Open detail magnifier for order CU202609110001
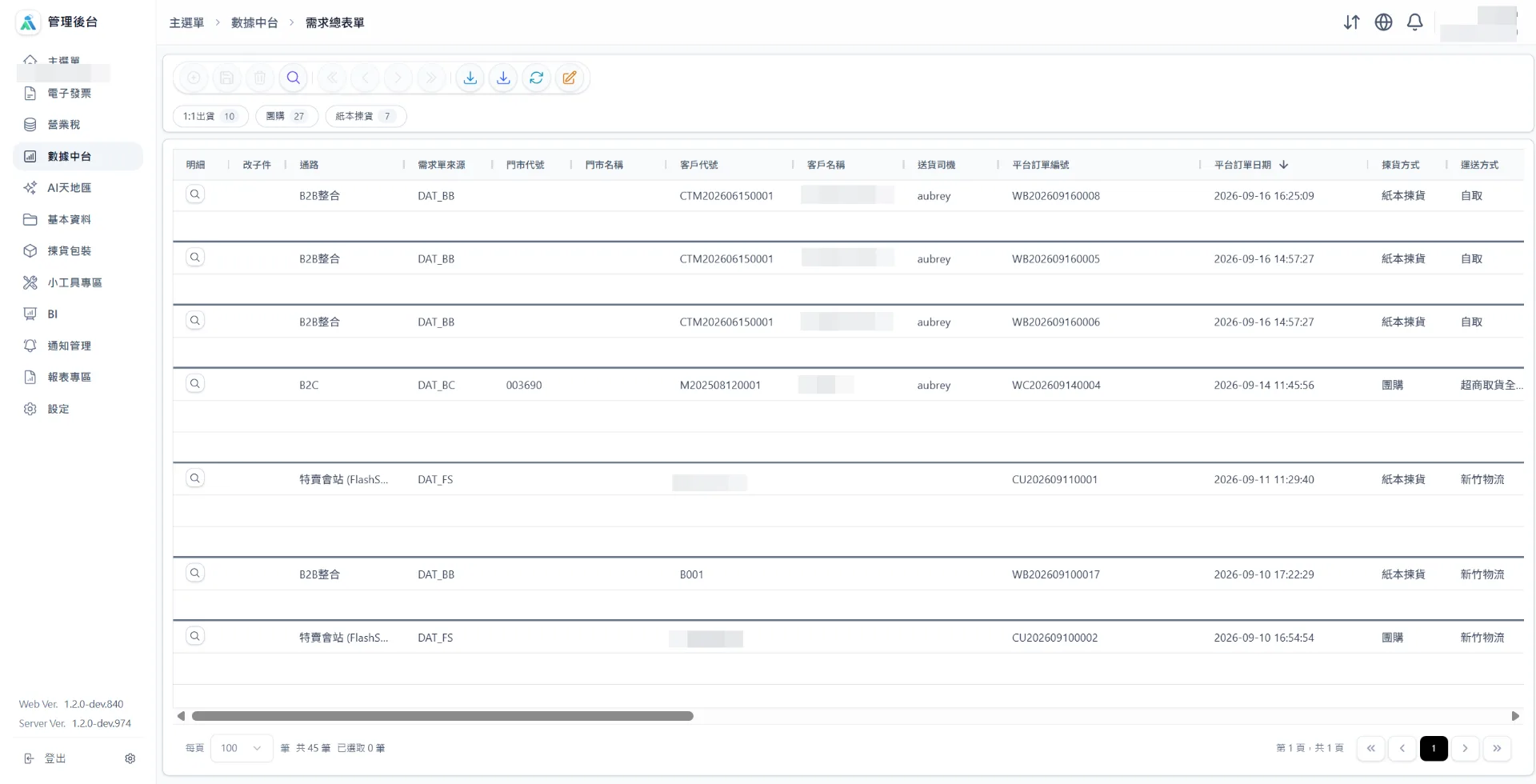 [195, 478]
